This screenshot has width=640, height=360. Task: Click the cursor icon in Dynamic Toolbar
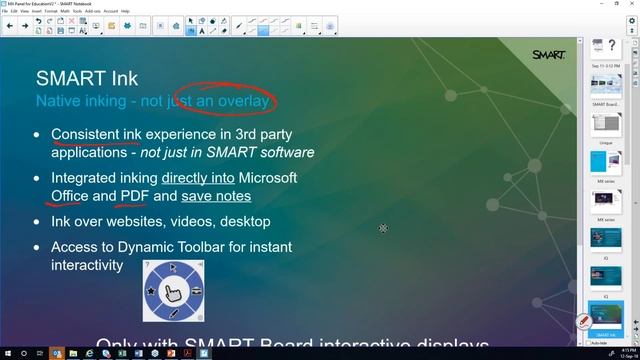tap(173, 268)
